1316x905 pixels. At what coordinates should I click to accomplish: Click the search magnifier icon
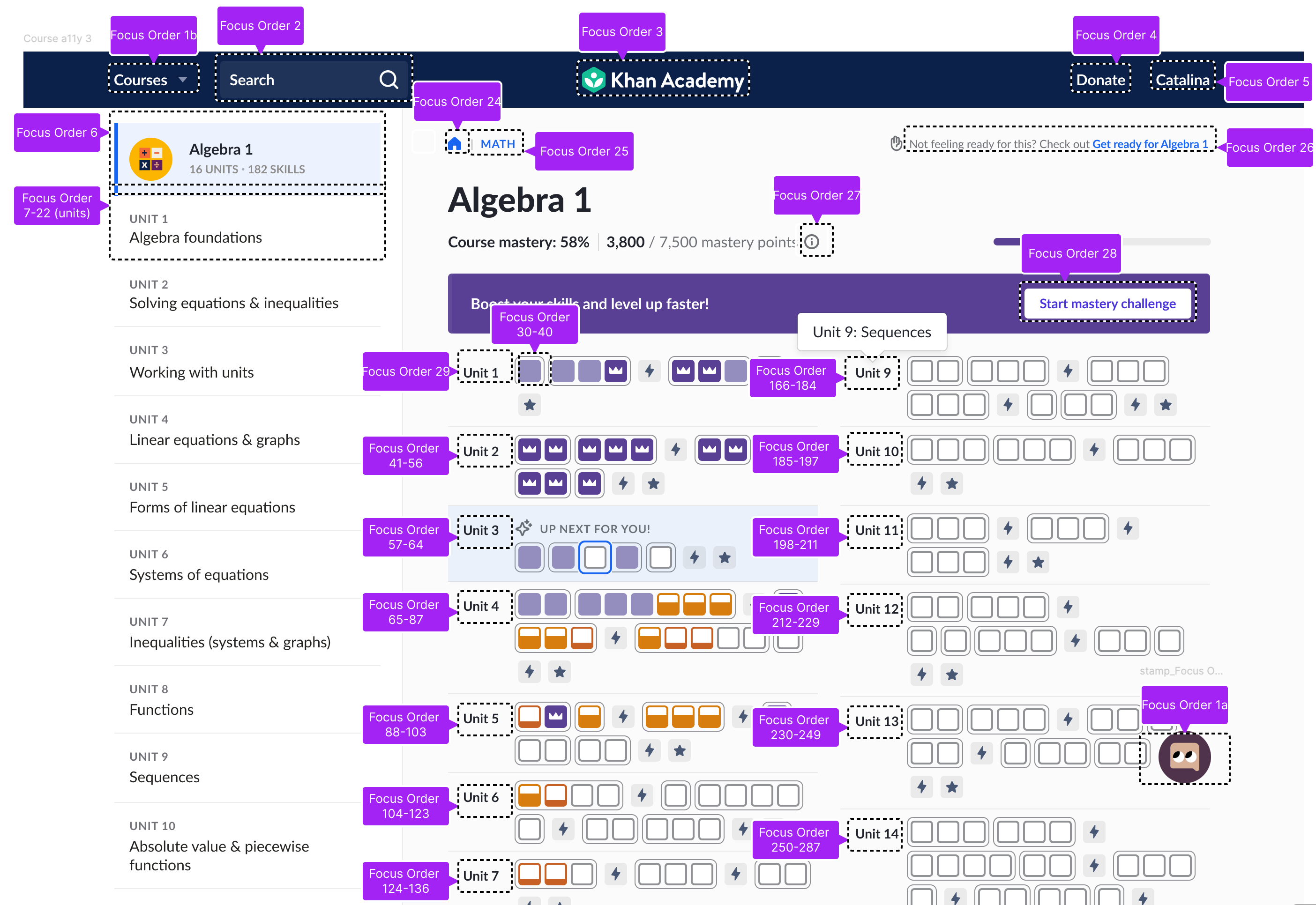(389, 80)
